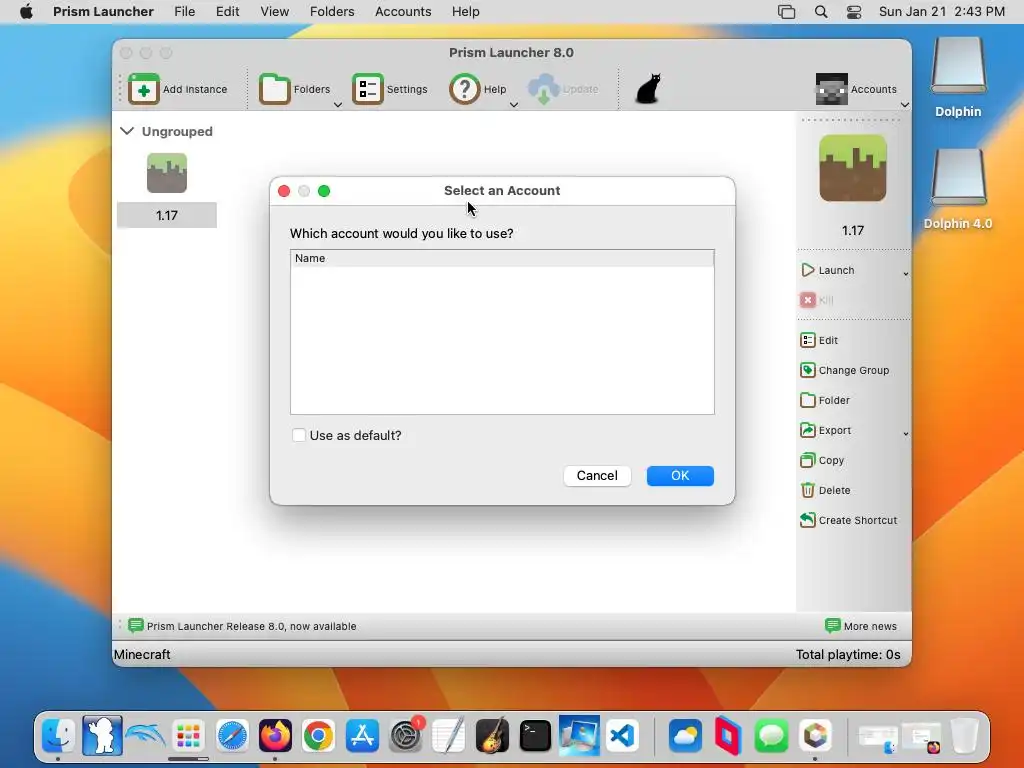Viewport: 1024px width, 768px height.
Task: Click the large 1.17 grass block icon in sidebar
Action: point(853,168)
